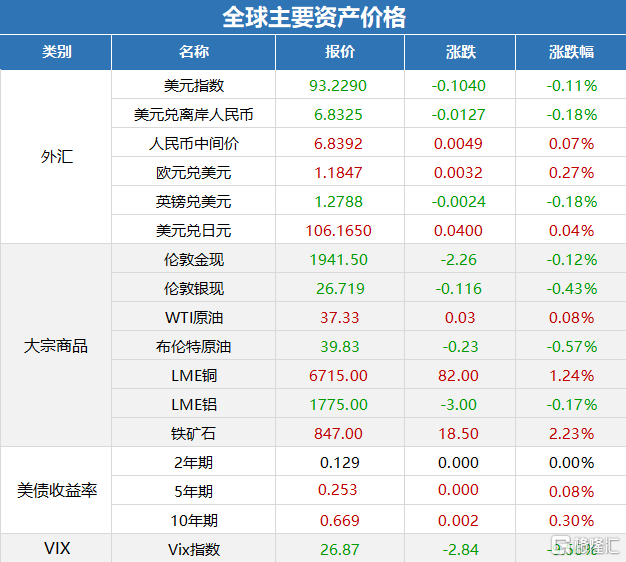Click the percentage 0.27%
This screenshot has width=626, height=562.
pos(572,173)
